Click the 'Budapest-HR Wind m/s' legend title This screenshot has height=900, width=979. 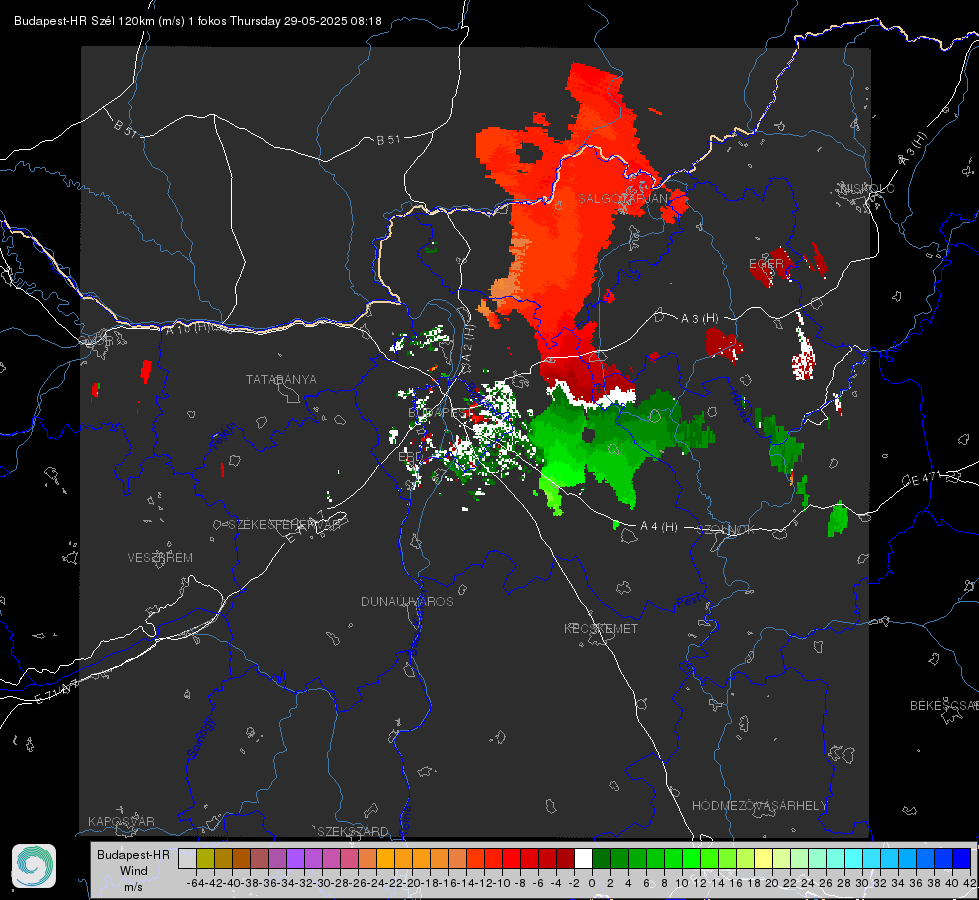pyautogui.click(x=133, y=870)
